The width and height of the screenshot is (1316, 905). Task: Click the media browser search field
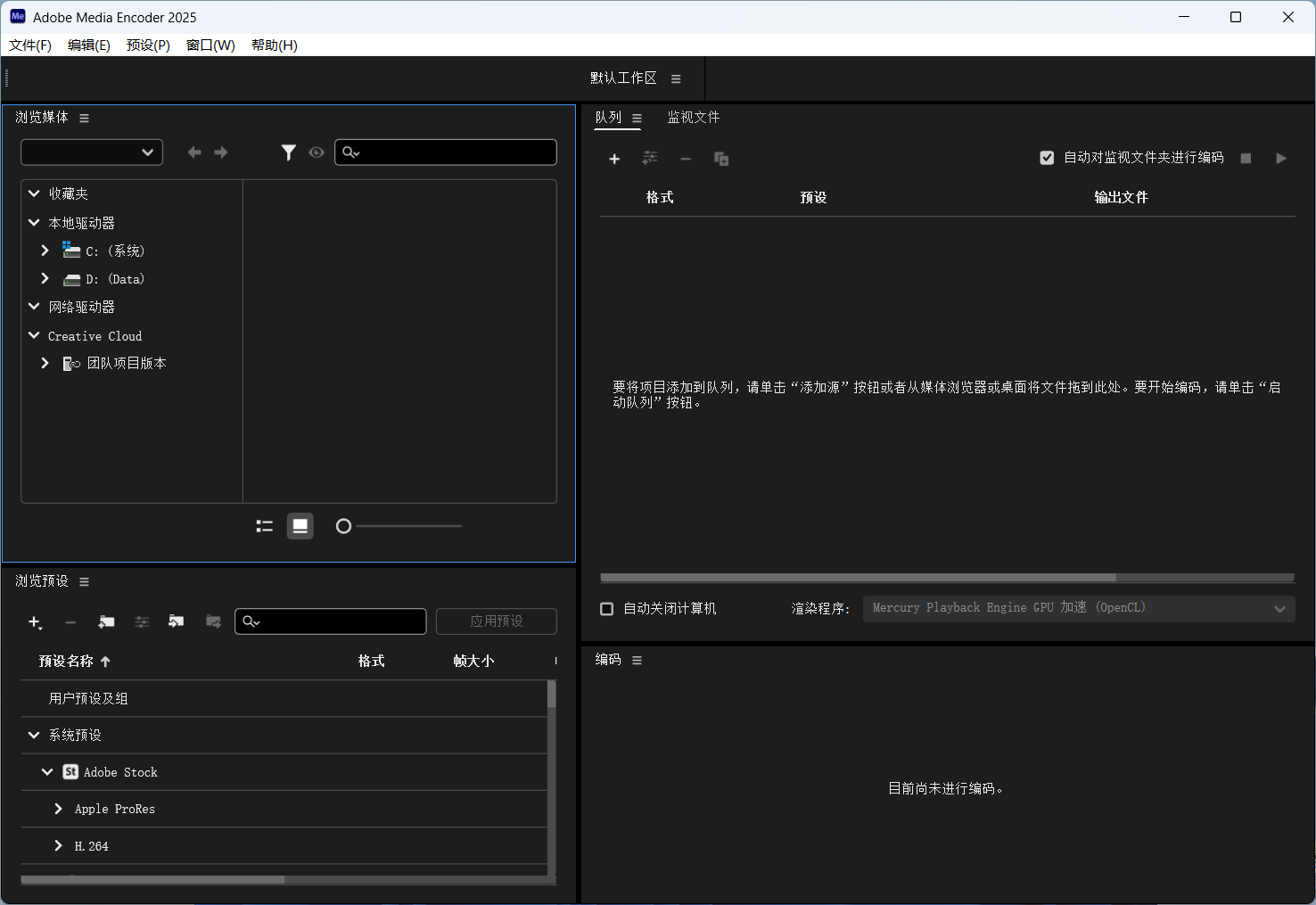pyautogui.click(x=446, y=152)
